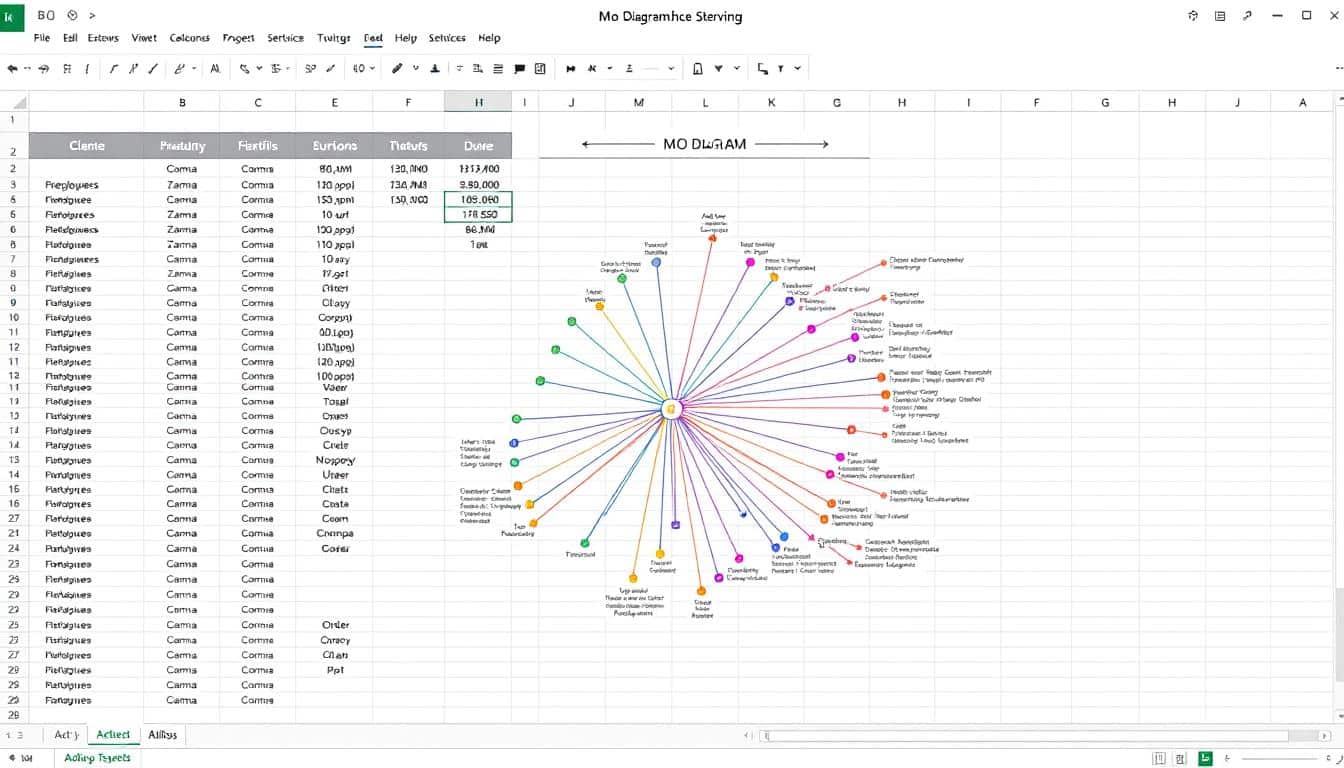The image size is (1344, 768).
Task: Click the chevron next to the clock icon
Action: (92, 16)
